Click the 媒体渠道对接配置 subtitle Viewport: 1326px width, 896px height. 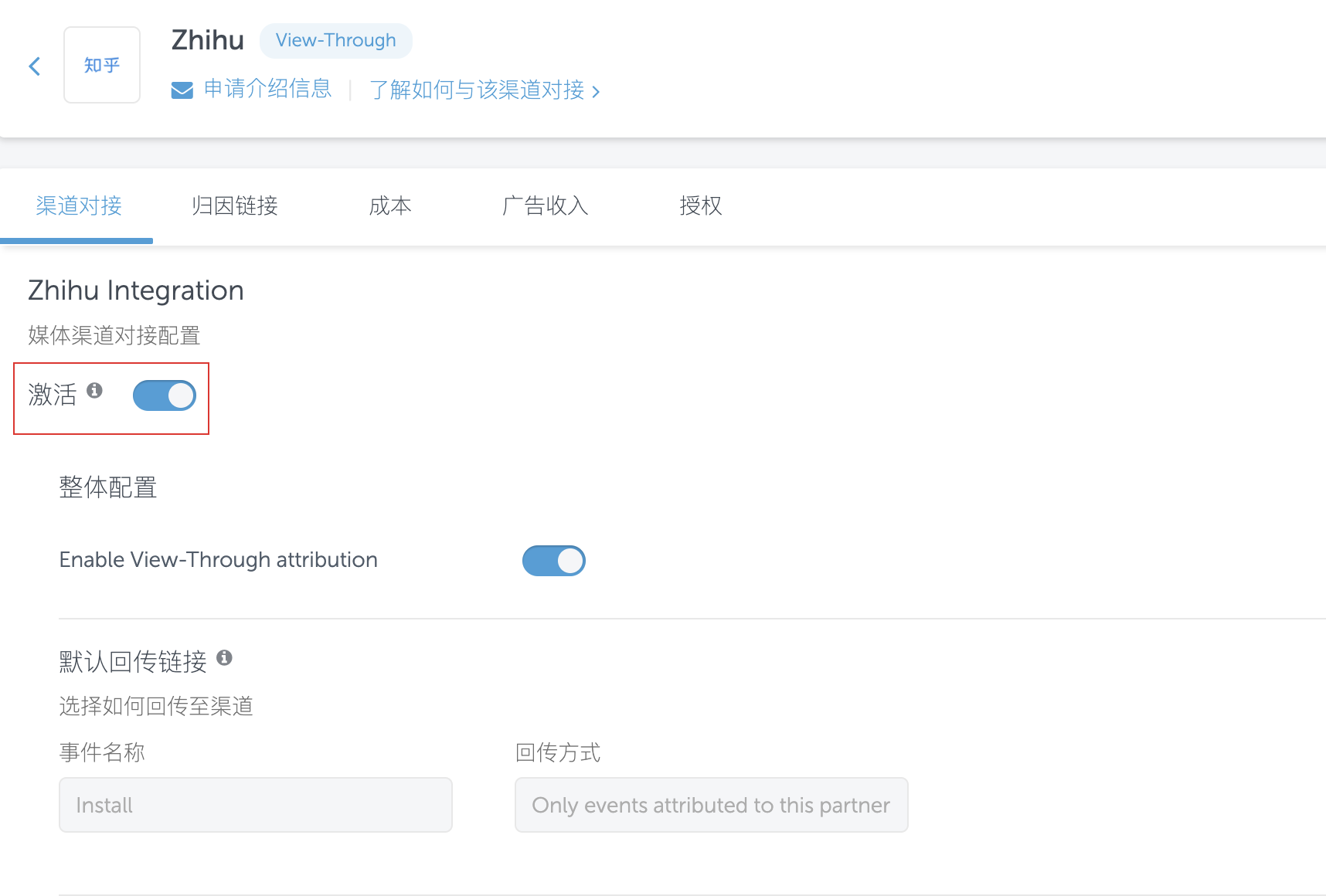[114, 335]
